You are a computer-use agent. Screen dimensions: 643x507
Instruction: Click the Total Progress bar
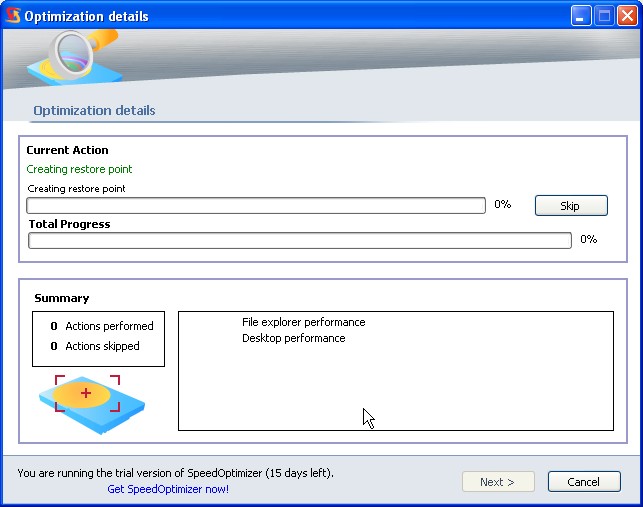(x=300, y=240)
